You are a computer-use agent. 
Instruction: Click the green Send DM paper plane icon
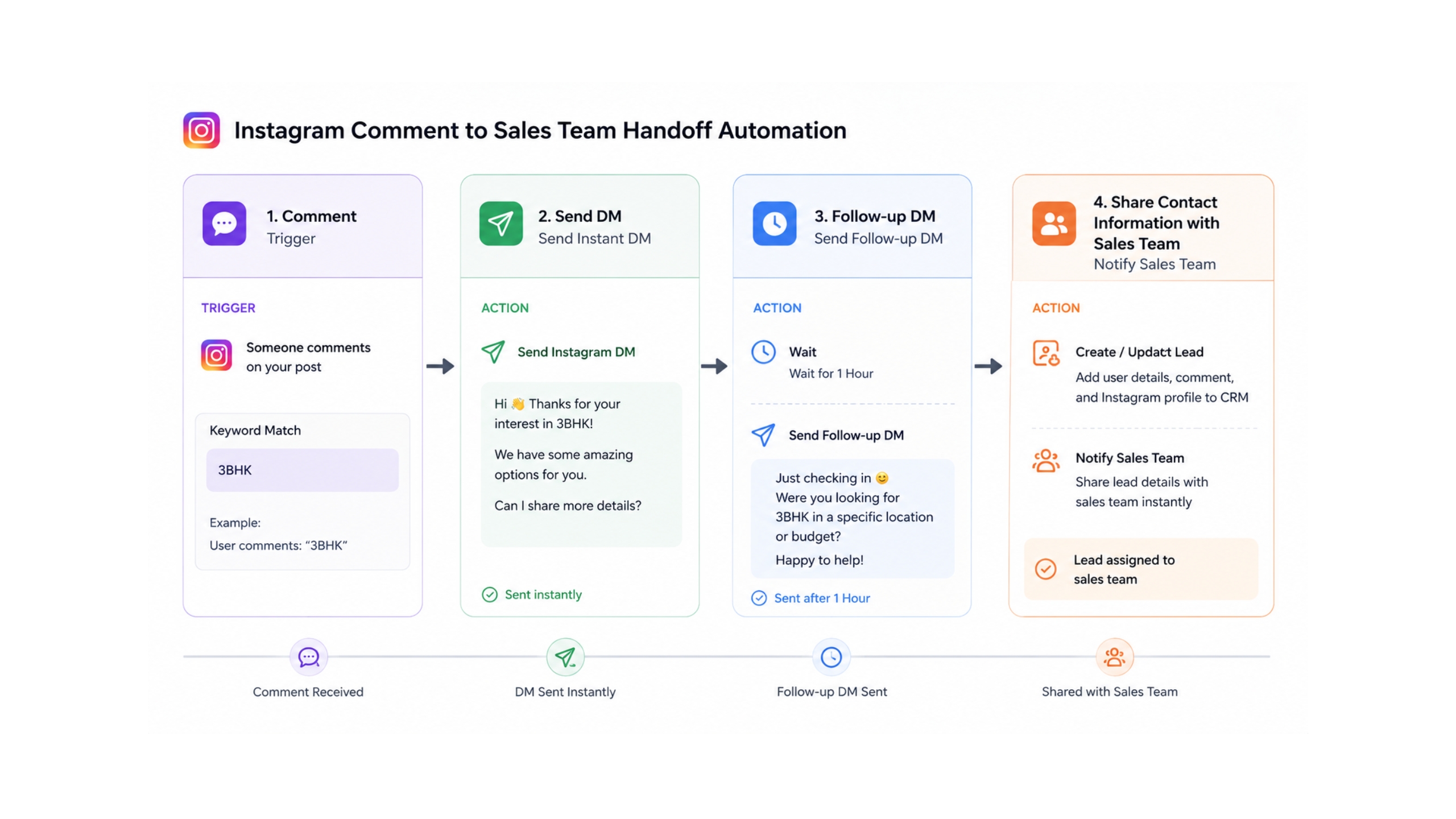[x=500, y=224]
